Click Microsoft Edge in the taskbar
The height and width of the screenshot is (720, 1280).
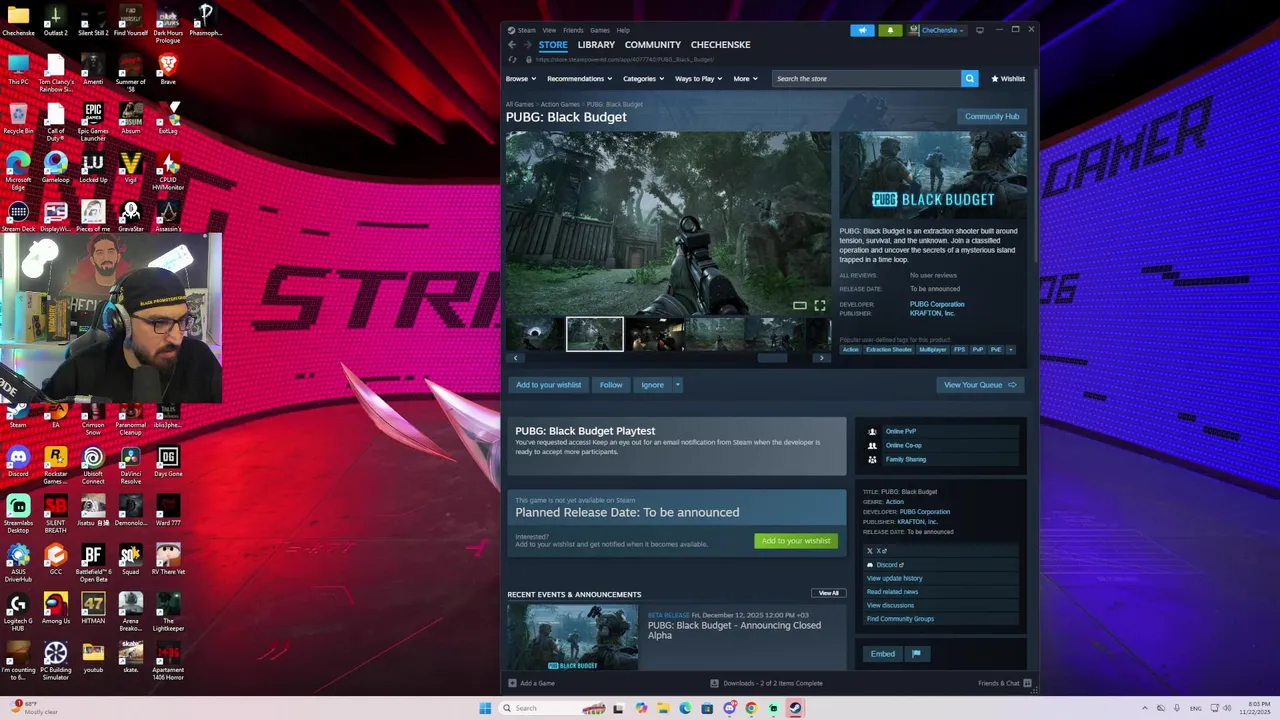point(685,708)
